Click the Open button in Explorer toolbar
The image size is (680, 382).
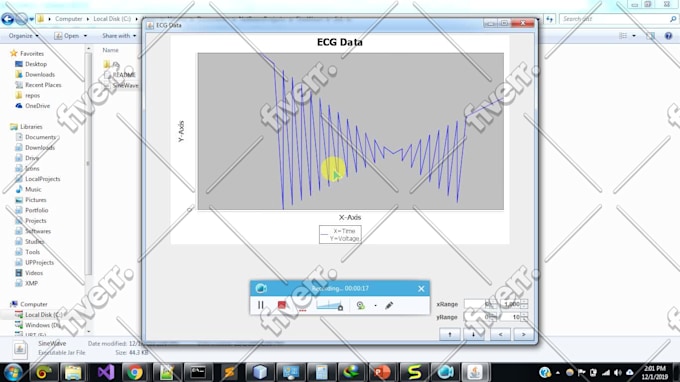click(67, 36)
